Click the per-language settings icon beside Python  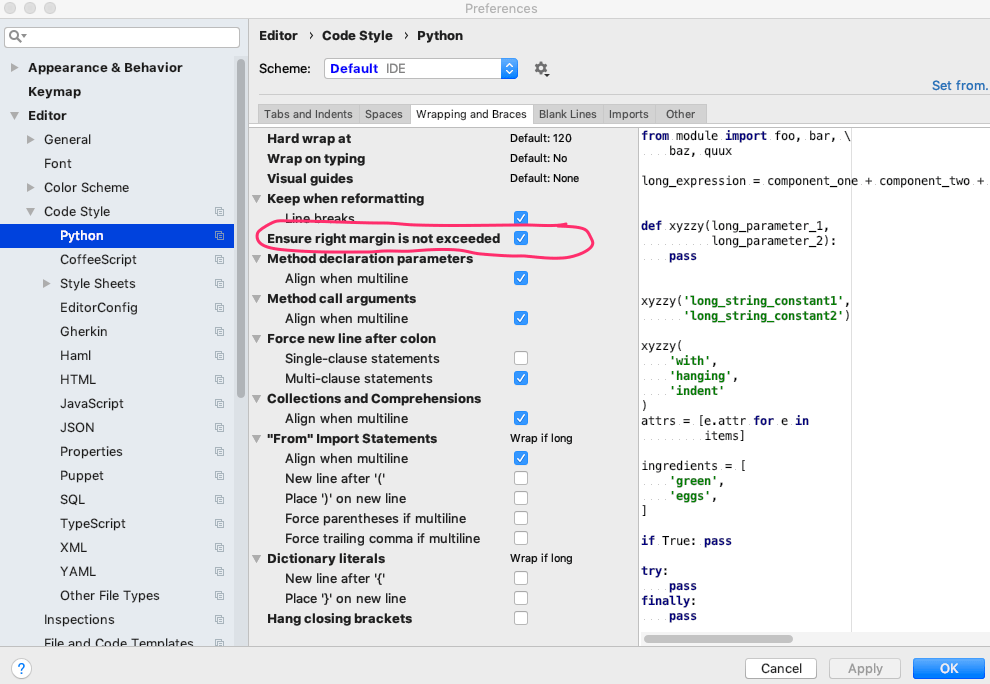(220, 235)
